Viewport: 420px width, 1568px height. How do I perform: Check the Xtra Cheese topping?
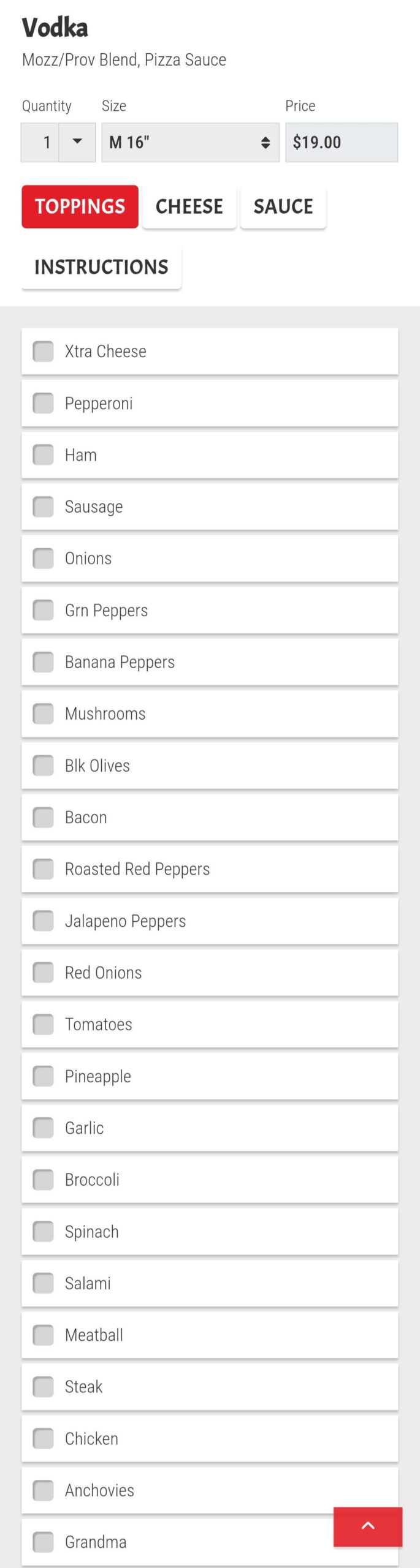(44, 352)
